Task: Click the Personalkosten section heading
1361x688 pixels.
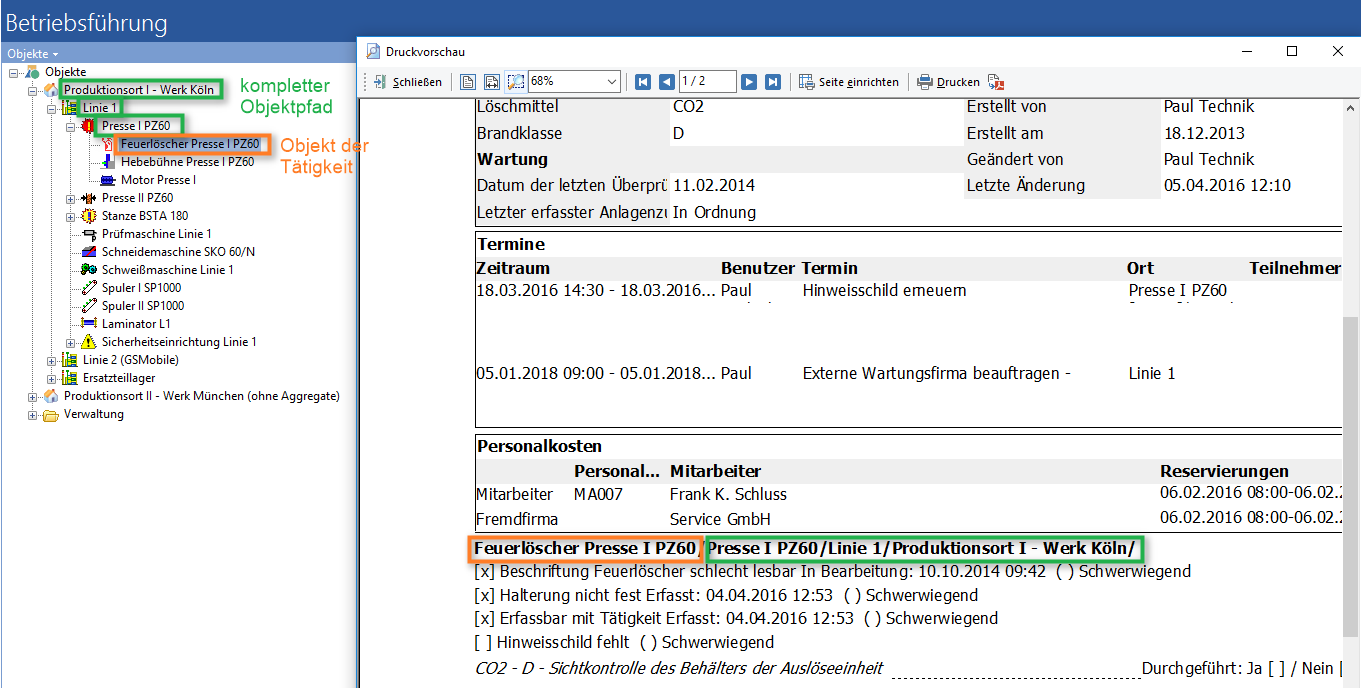Action: click(540, 446)
